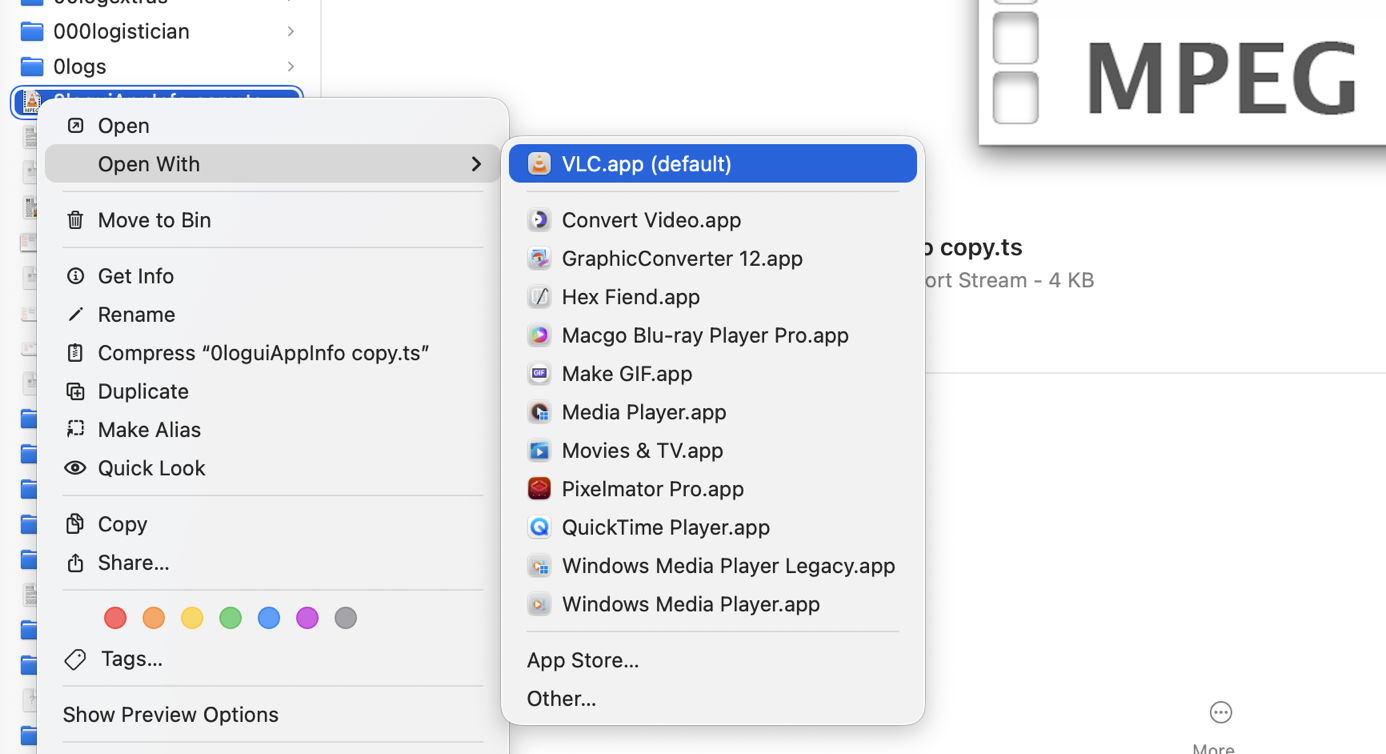This screenshot has width=1386, height=754.
Task: Click the Open arrow icon in context menu
Action: coord(75,126)
